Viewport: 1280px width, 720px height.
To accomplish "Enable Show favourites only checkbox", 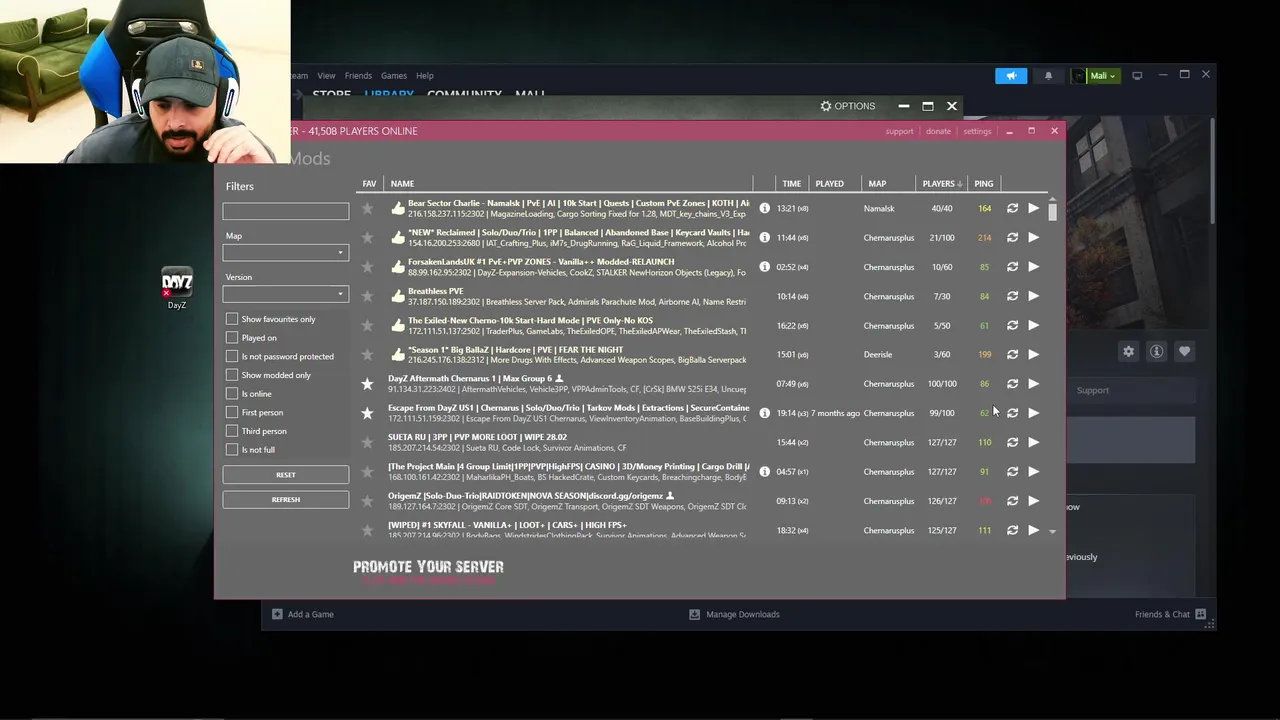I will point(232,319).
